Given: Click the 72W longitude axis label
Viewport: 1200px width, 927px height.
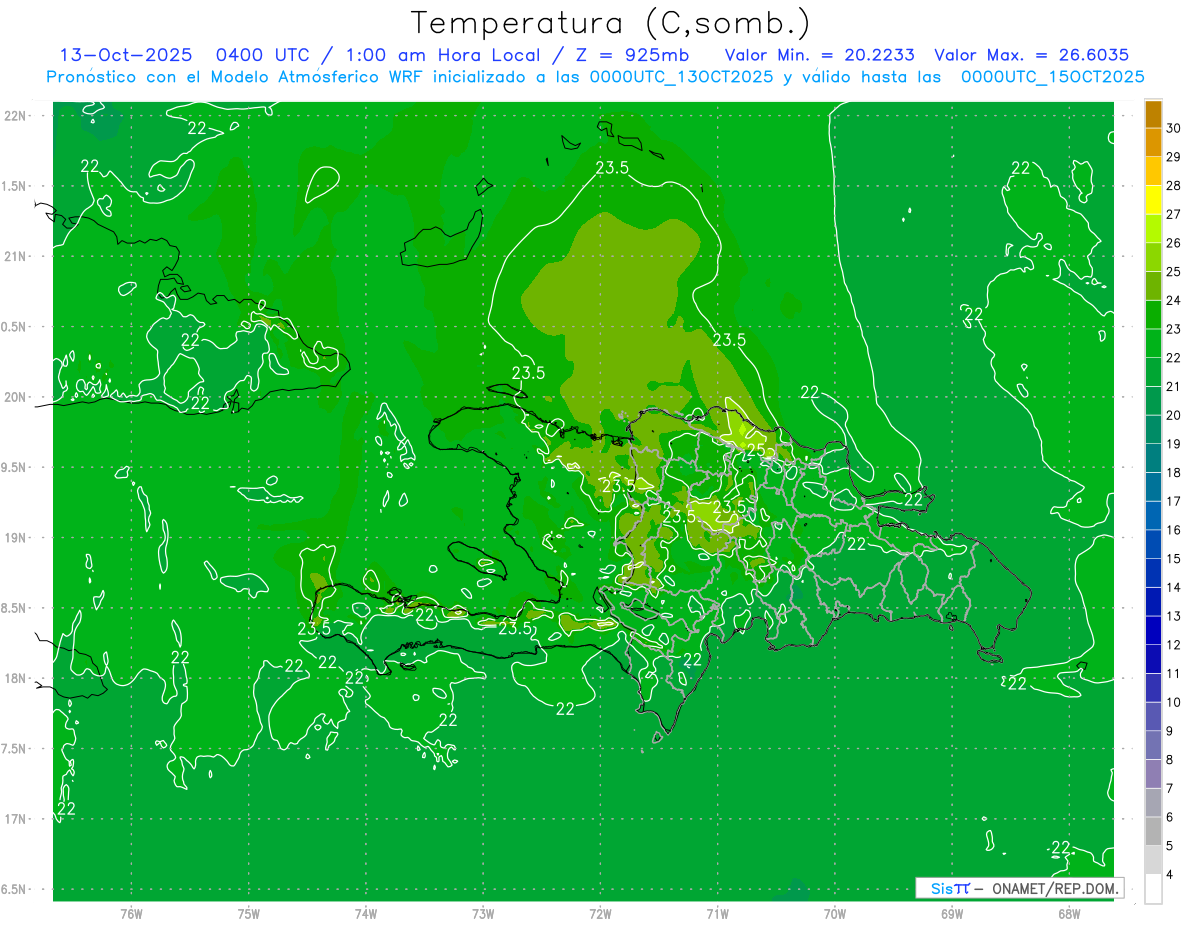Looking at the screenshot, I should pyautogui.click(x=600, y=913).
